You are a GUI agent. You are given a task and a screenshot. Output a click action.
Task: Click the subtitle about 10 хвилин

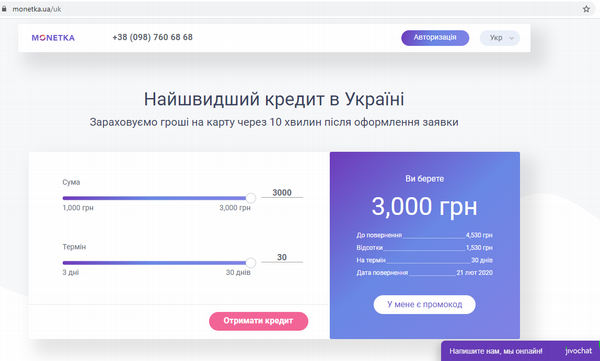(274, 123)
